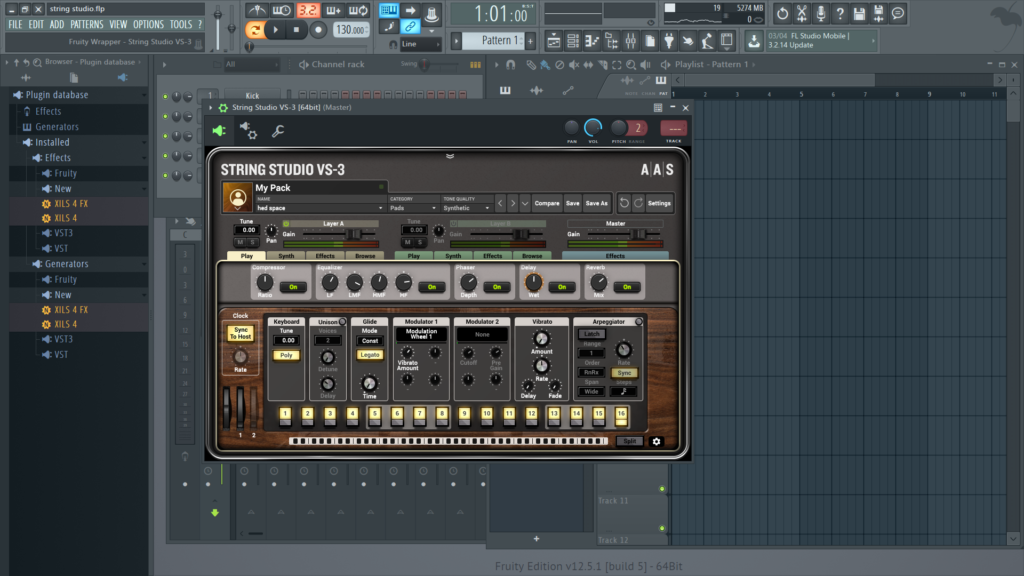This screenshot has height=576, width=1024.
Task: Open the Piano roll from the toolbar
Action: point(592,41)
